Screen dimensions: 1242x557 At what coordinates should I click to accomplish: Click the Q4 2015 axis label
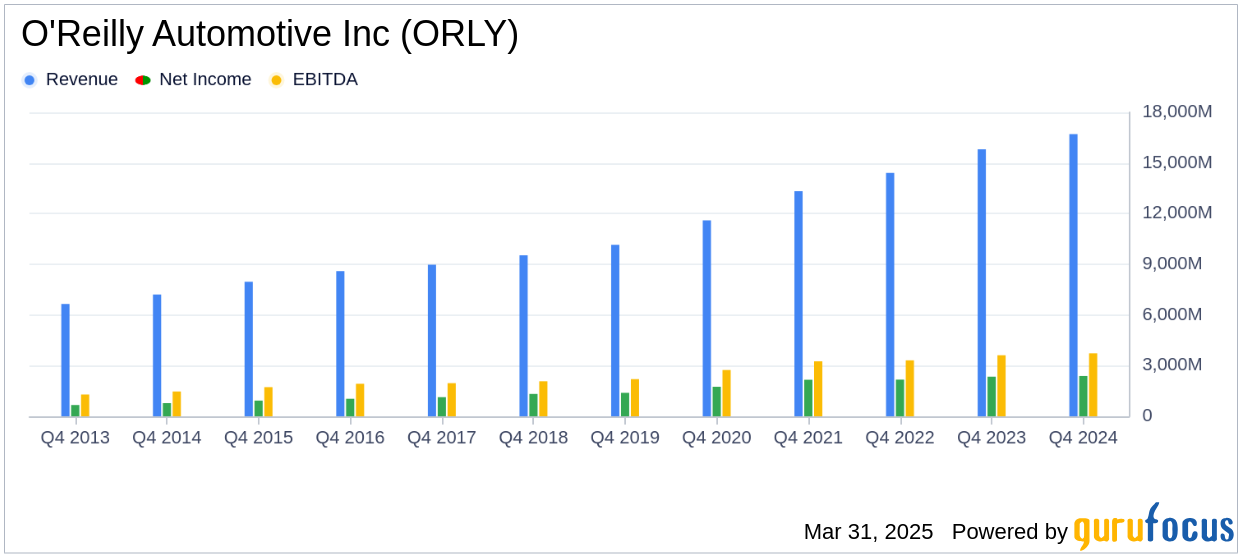258,438
